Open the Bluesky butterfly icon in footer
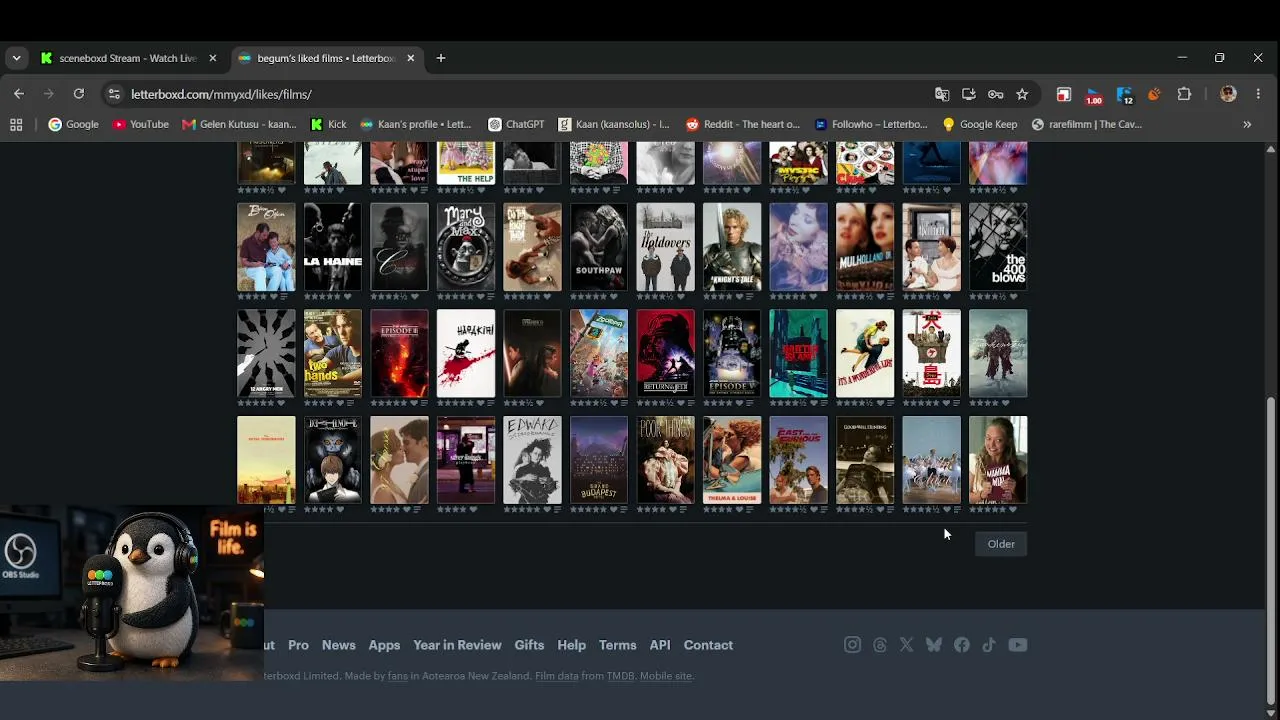 click(x=934, y=645)
